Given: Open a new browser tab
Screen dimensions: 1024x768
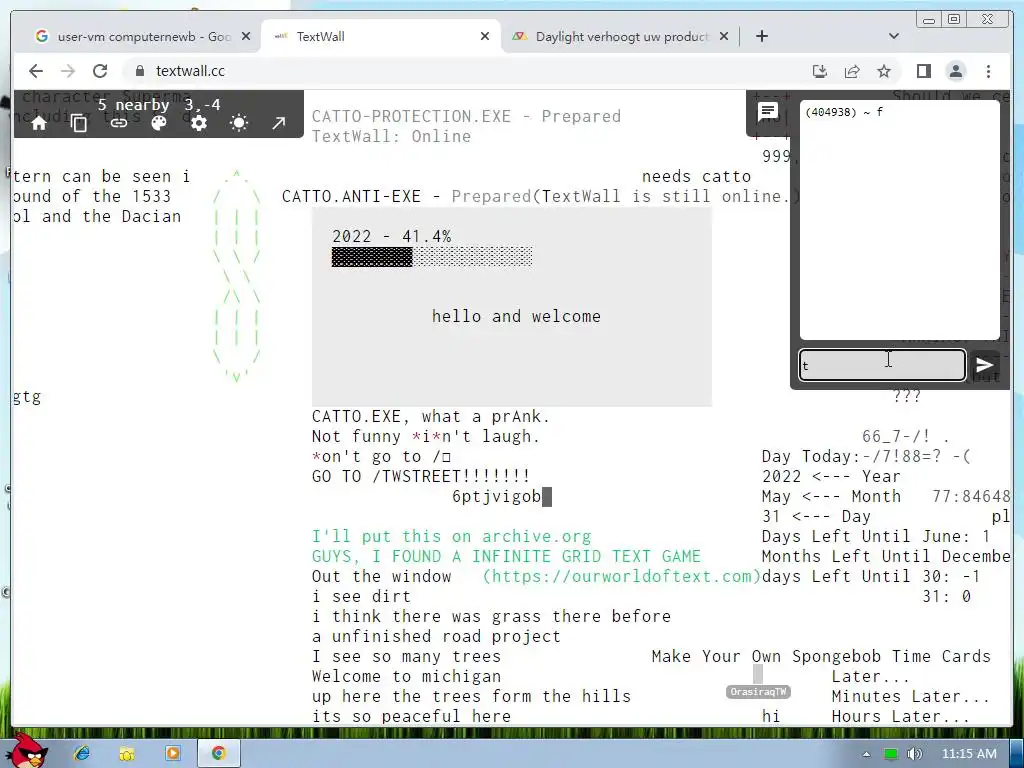Looking at the screenshot, I should coord(761,37).
